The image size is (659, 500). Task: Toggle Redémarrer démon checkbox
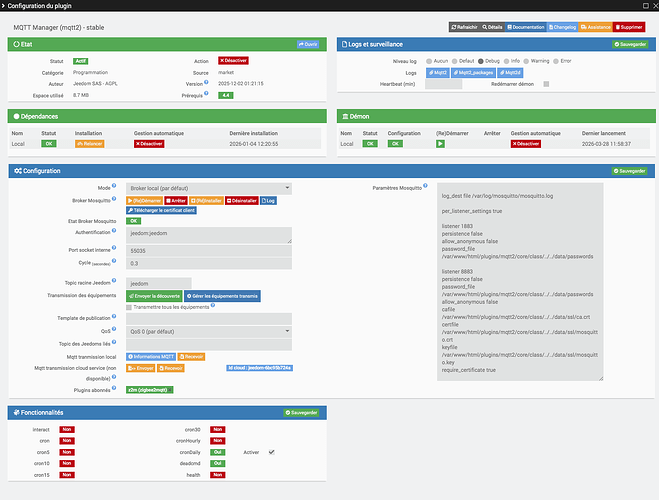(546, 84)
